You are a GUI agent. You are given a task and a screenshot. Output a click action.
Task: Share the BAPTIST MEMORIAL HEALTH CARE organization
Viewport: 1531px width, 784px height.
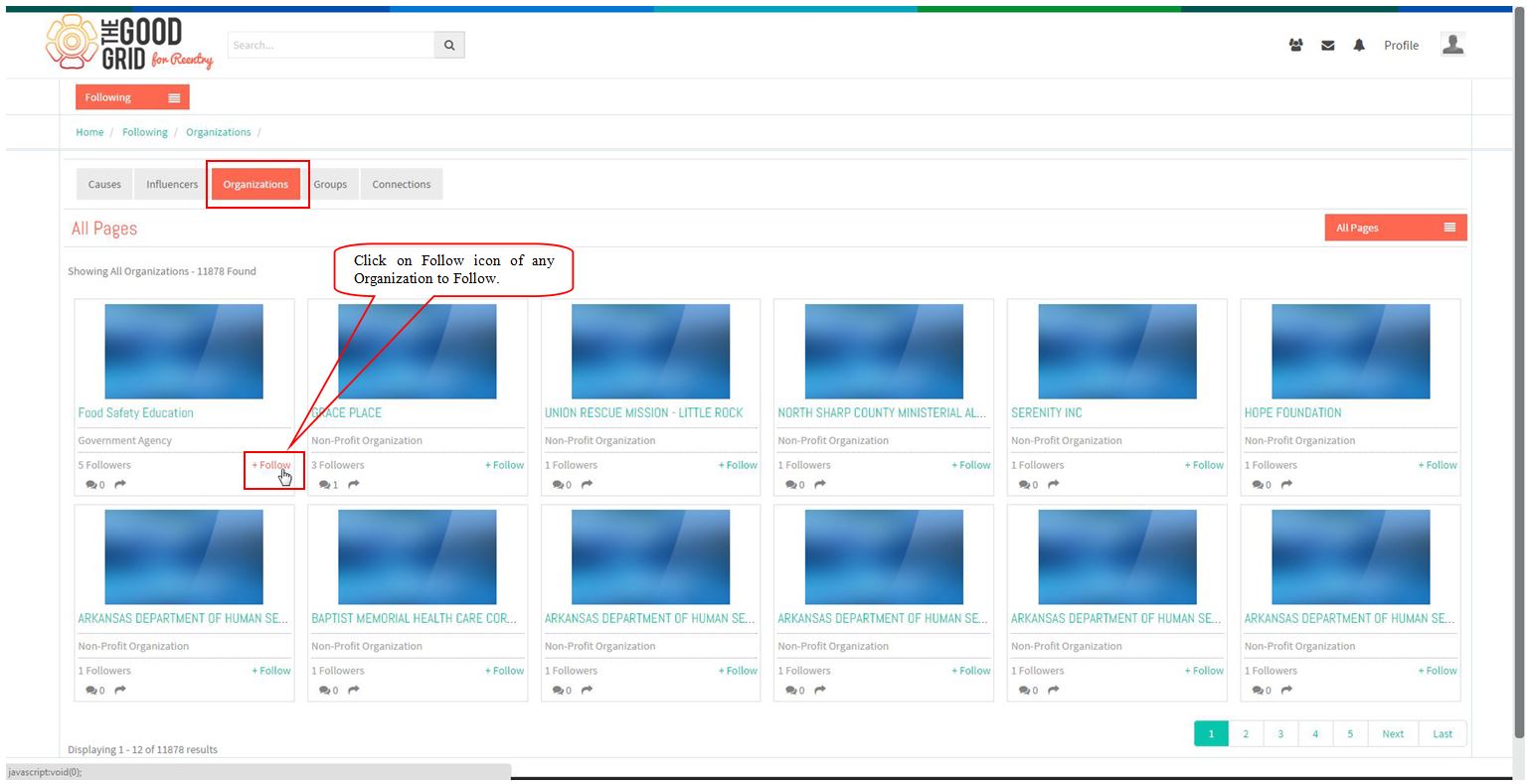[x=354, y=690]
